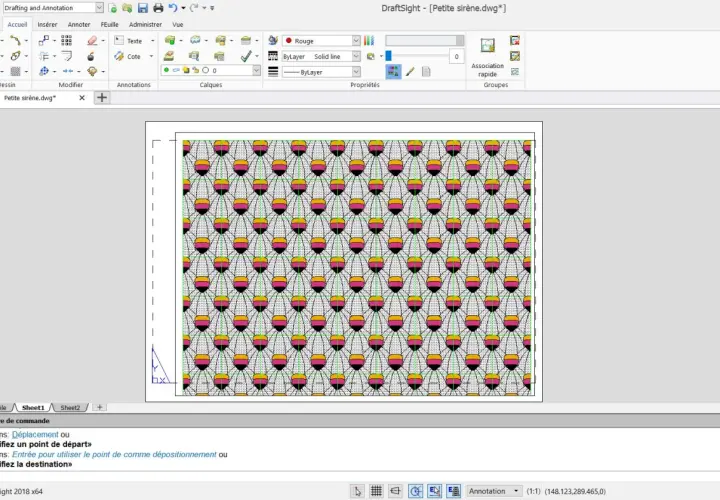Expand the Texte dropdown arrow
This screenshot has height=500, width=720.
[x=152, y=41]
